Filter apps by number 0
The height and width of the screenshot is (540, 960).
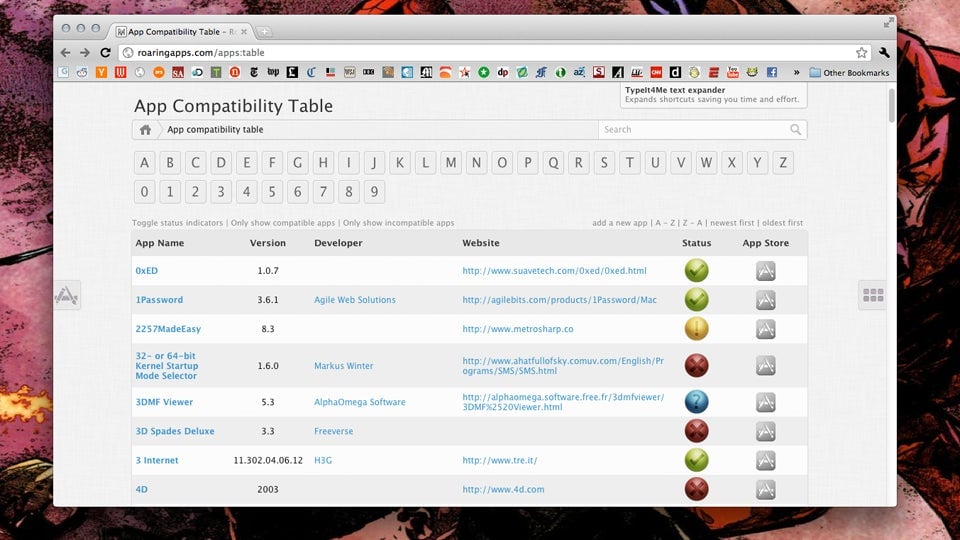[144, 192]
